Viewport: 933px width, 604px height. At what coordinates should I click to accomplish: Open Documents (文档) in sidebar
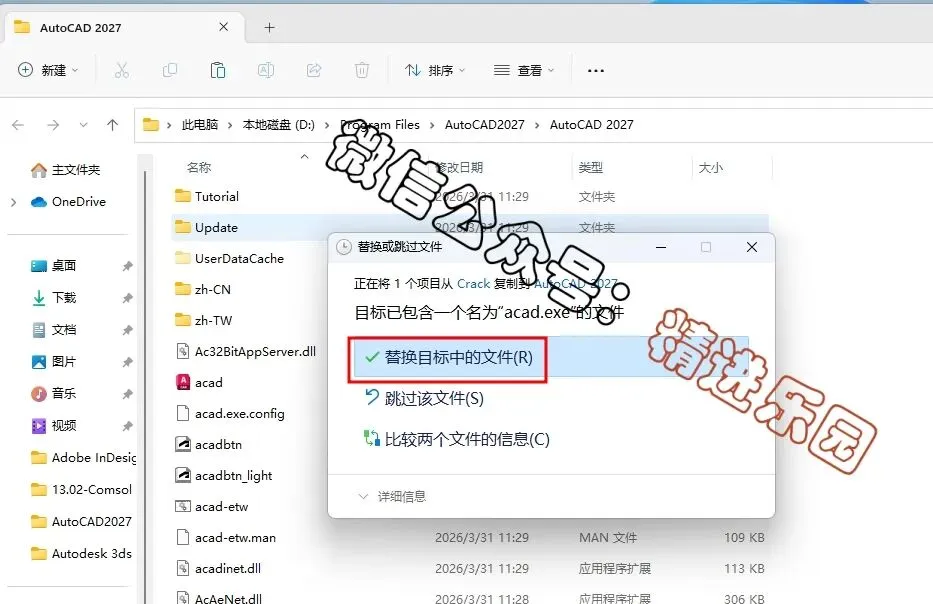click(x=54, y=330)
